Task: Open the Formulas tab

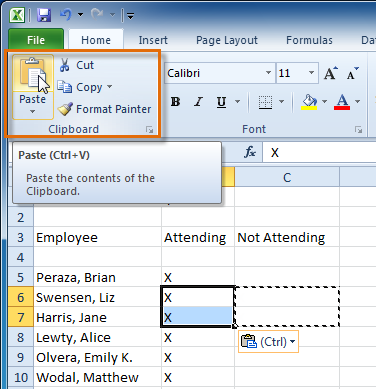Action: (309, 40)
